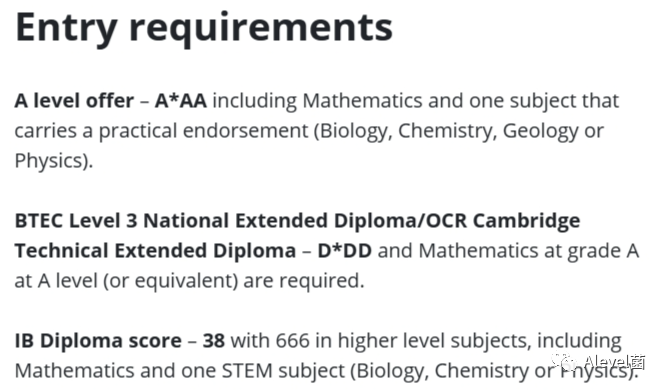Click the word Physics in first paragraph
The width and height of the screenshot is (667, 391).
coord(48,161)
